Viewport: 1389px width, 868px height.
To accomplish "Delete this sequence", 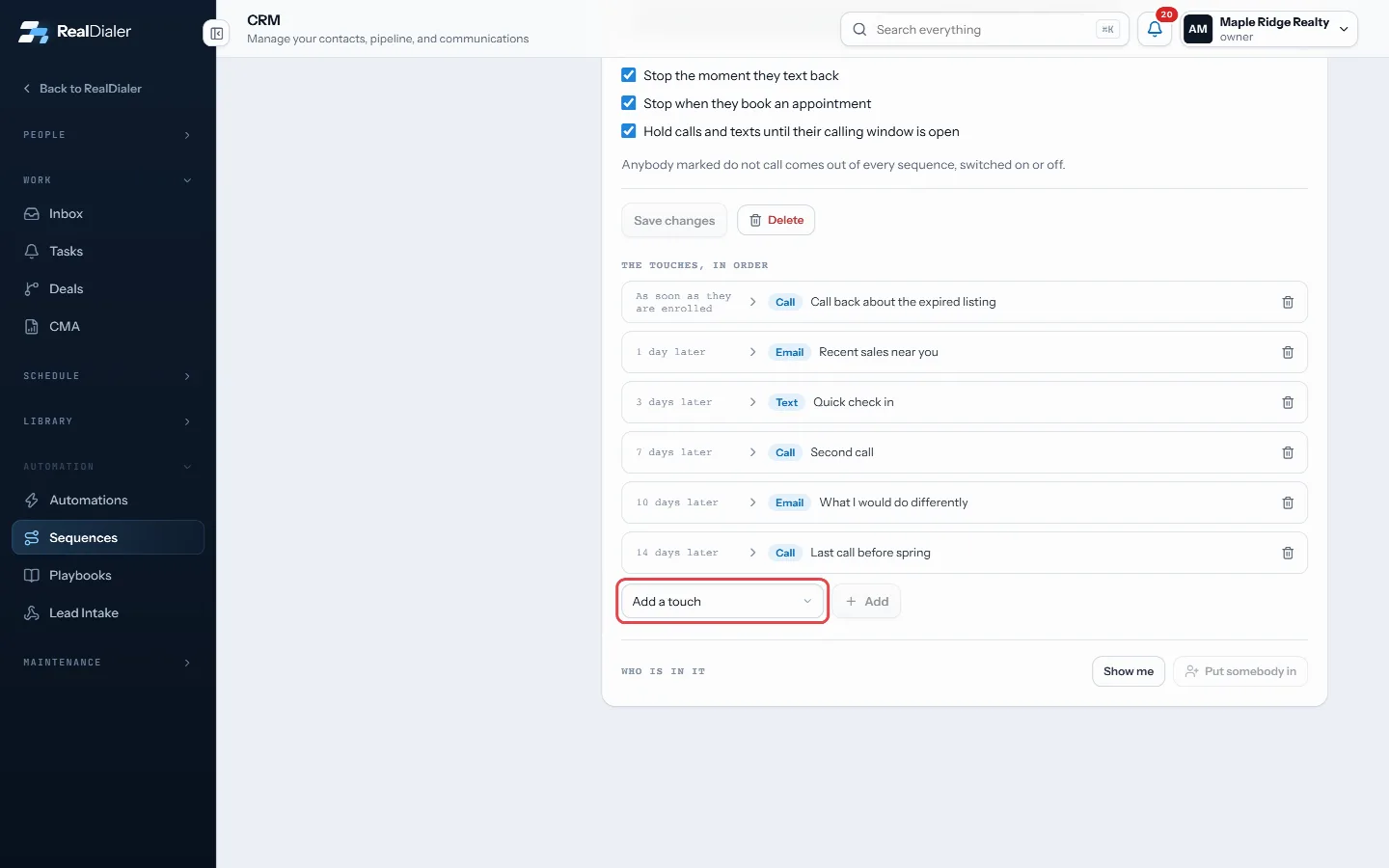I will pos(776,221).
